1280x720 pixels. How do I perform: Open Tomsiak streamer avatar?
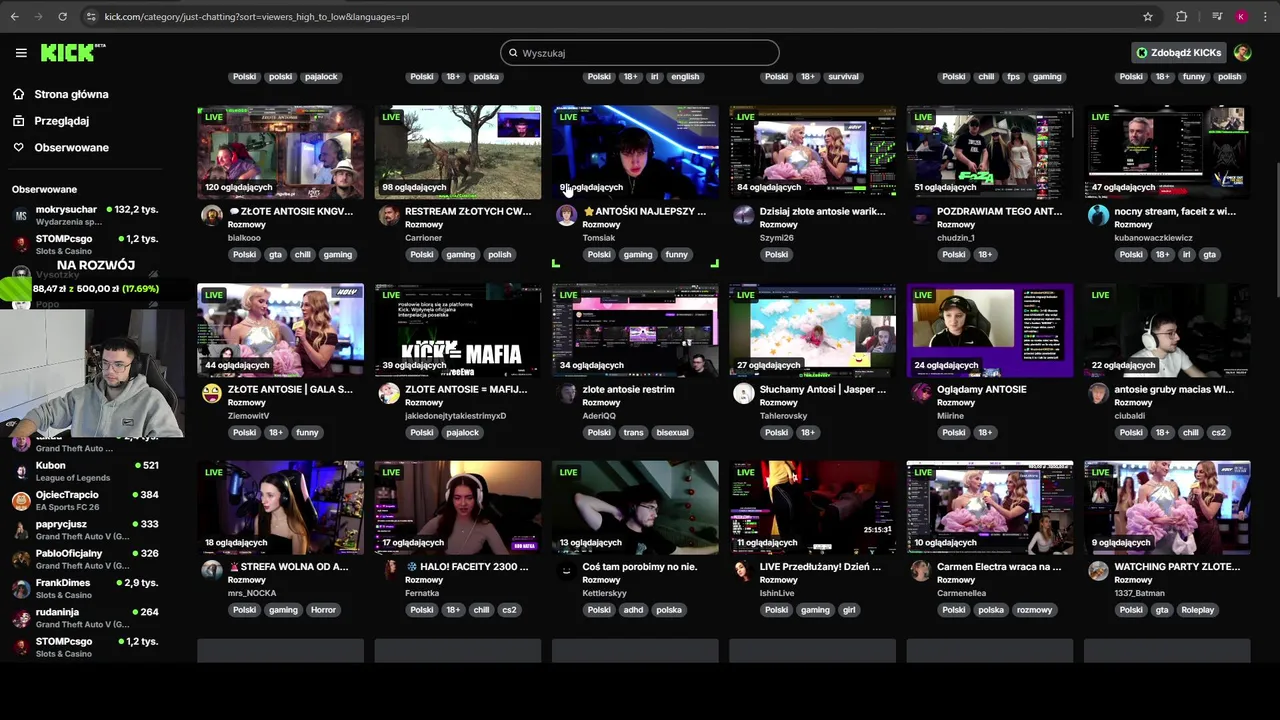pos(566,215)
